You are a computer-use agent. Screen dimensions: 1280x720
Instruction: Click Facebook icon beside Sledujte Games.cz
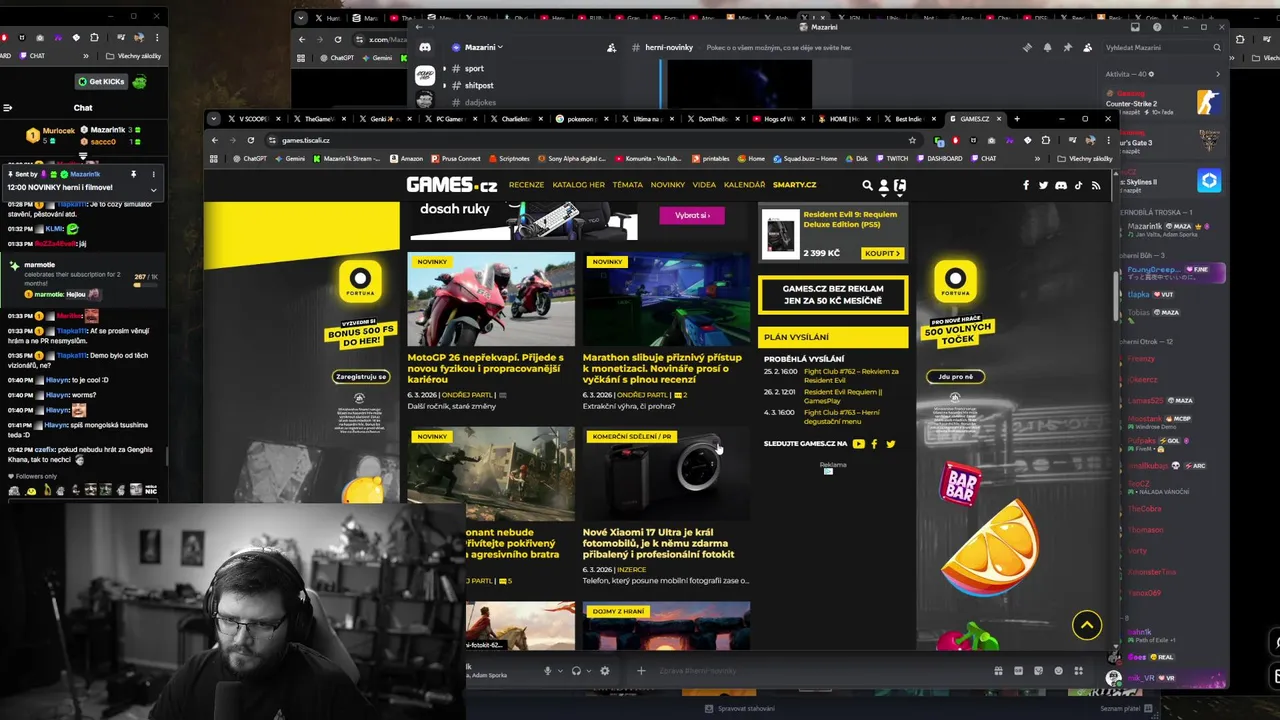(x=874, y=444)
